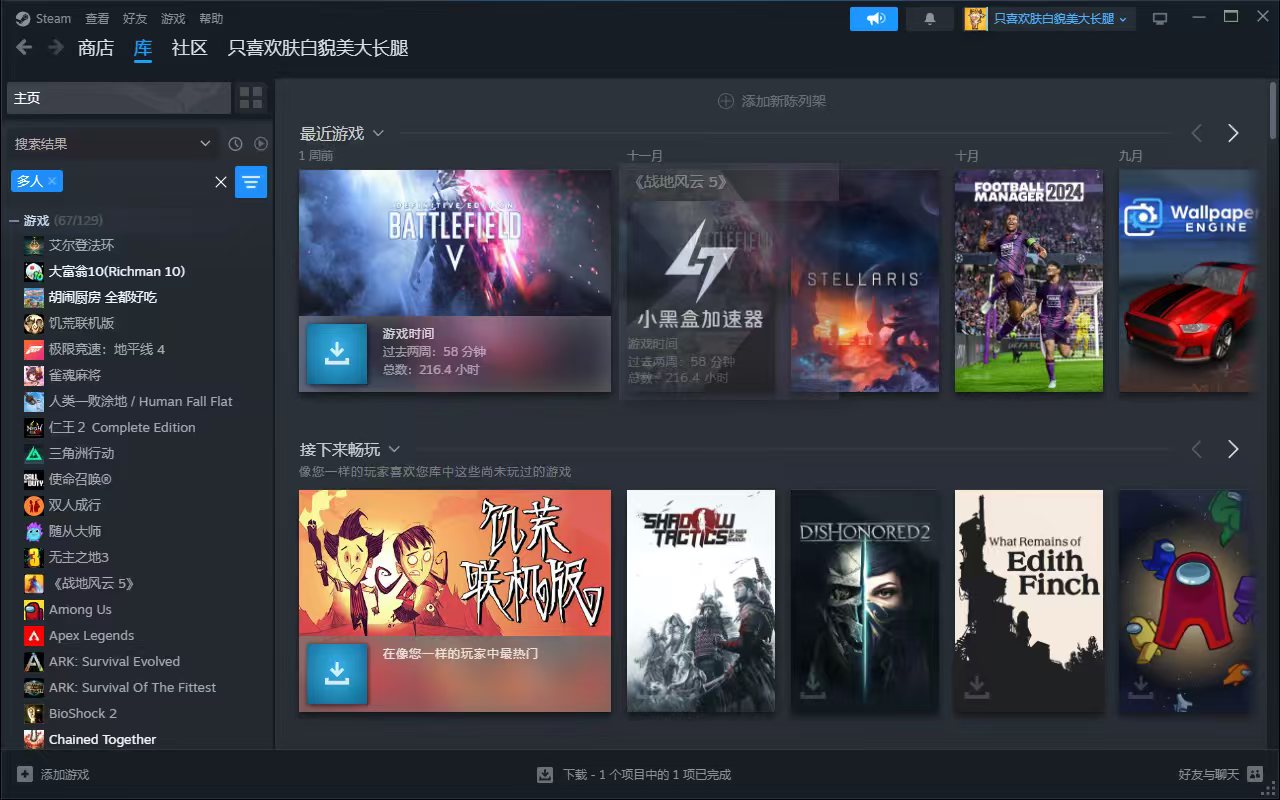Click the download icon on 饥荒联机版
The width and height of the screenshot is (1280, 800).
(337, 674)
